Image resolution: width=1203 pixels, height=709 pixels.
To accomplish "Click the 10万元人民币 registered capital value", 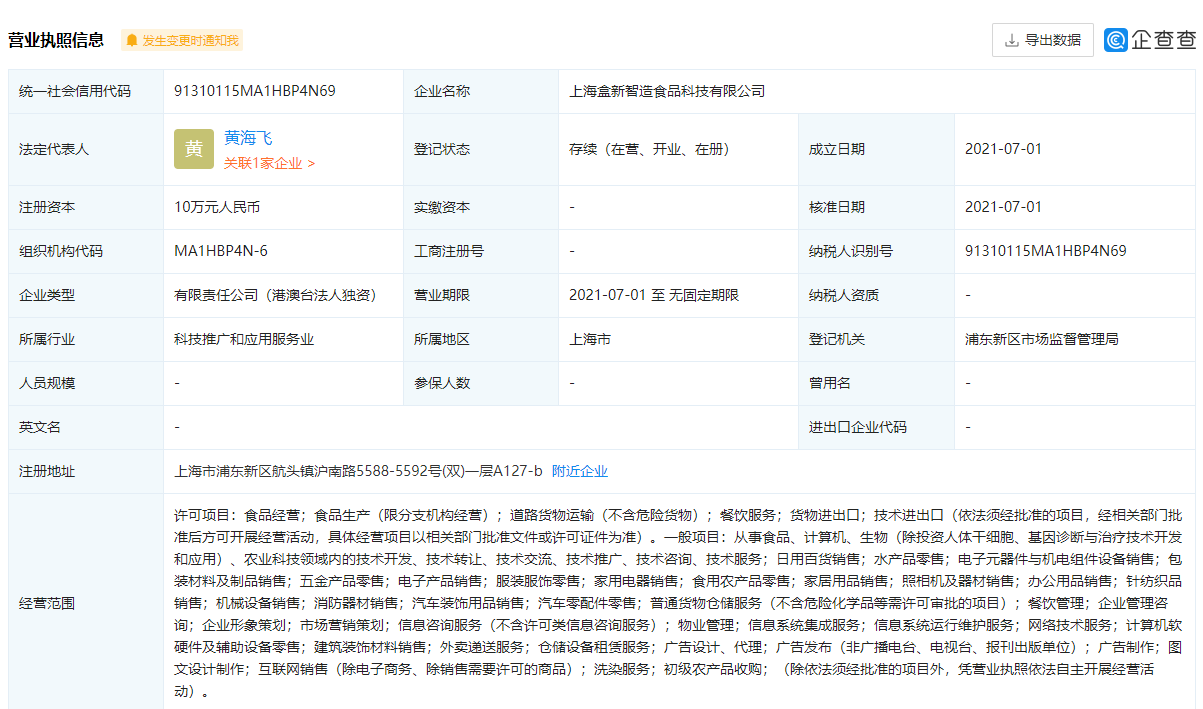I will 217,207.
